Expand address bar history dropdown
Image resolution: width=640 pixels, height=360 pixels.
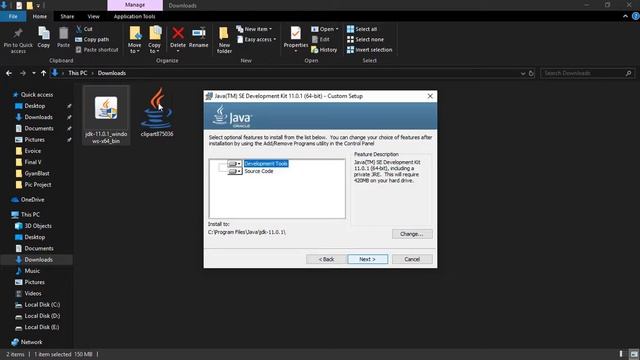point(523,73)
